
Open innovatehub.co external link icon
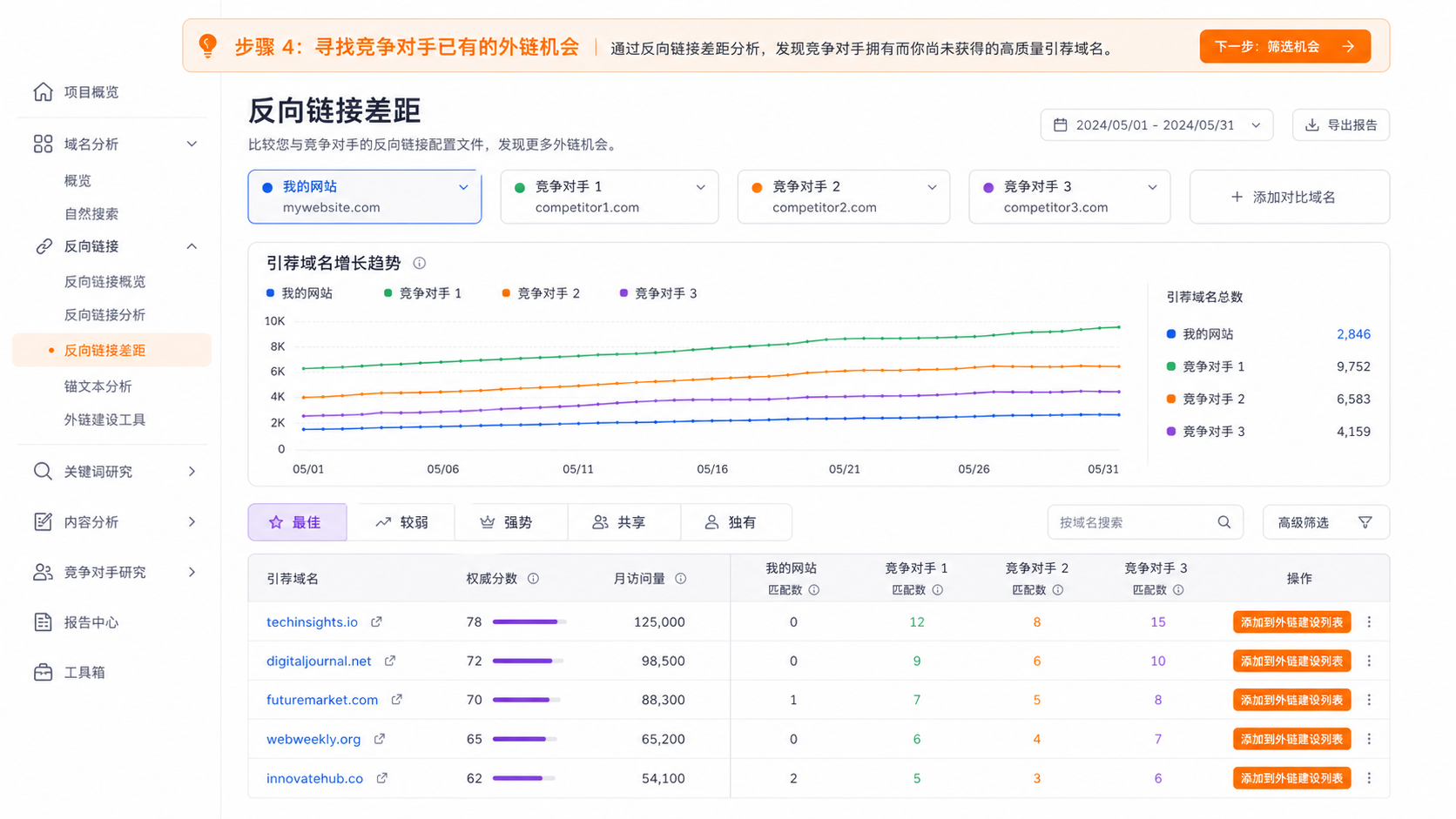381,778
